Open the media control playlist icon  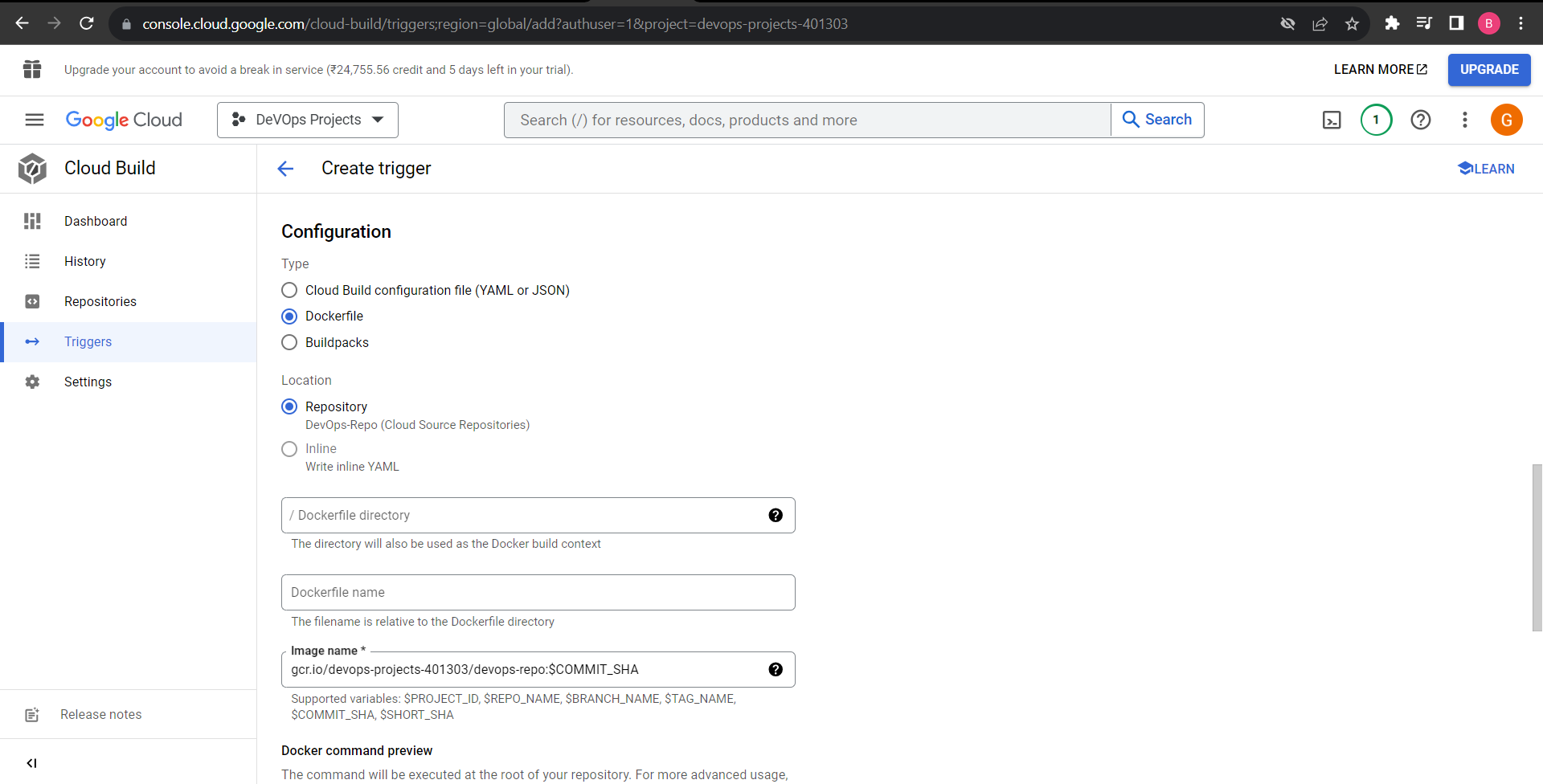(x=1424, y=23)
